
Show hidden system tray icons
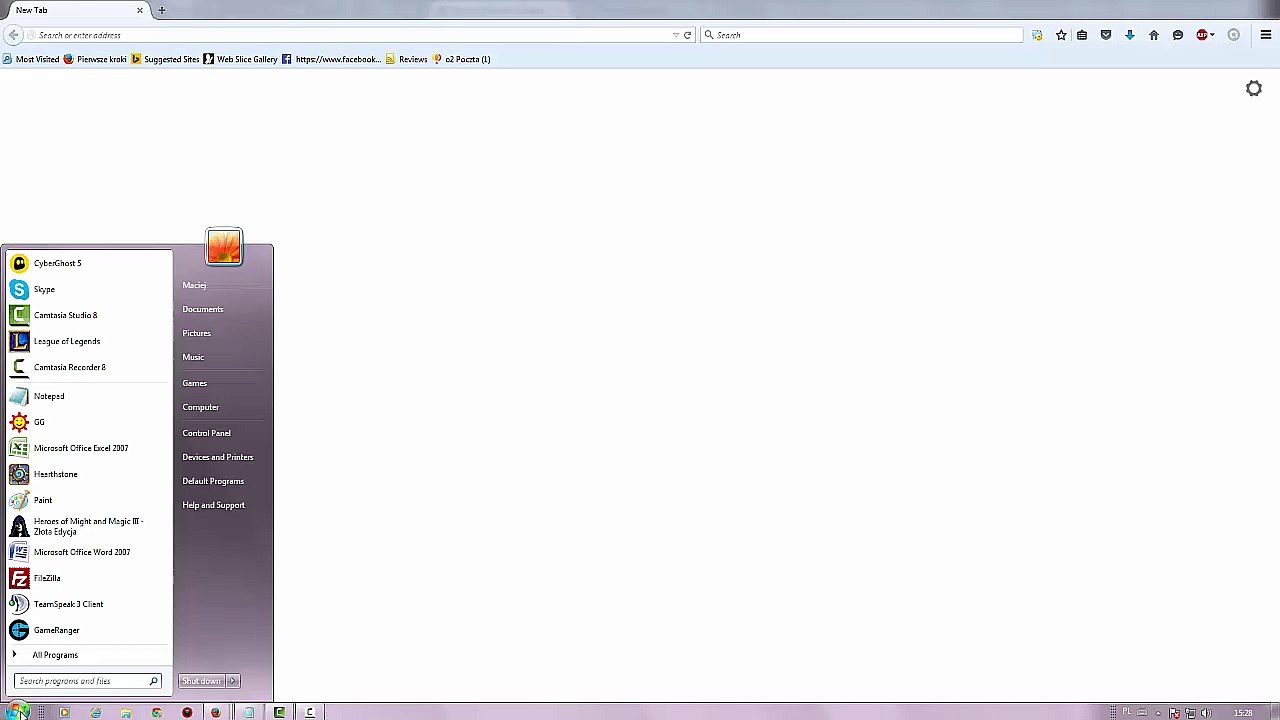tap(1159, 713)
